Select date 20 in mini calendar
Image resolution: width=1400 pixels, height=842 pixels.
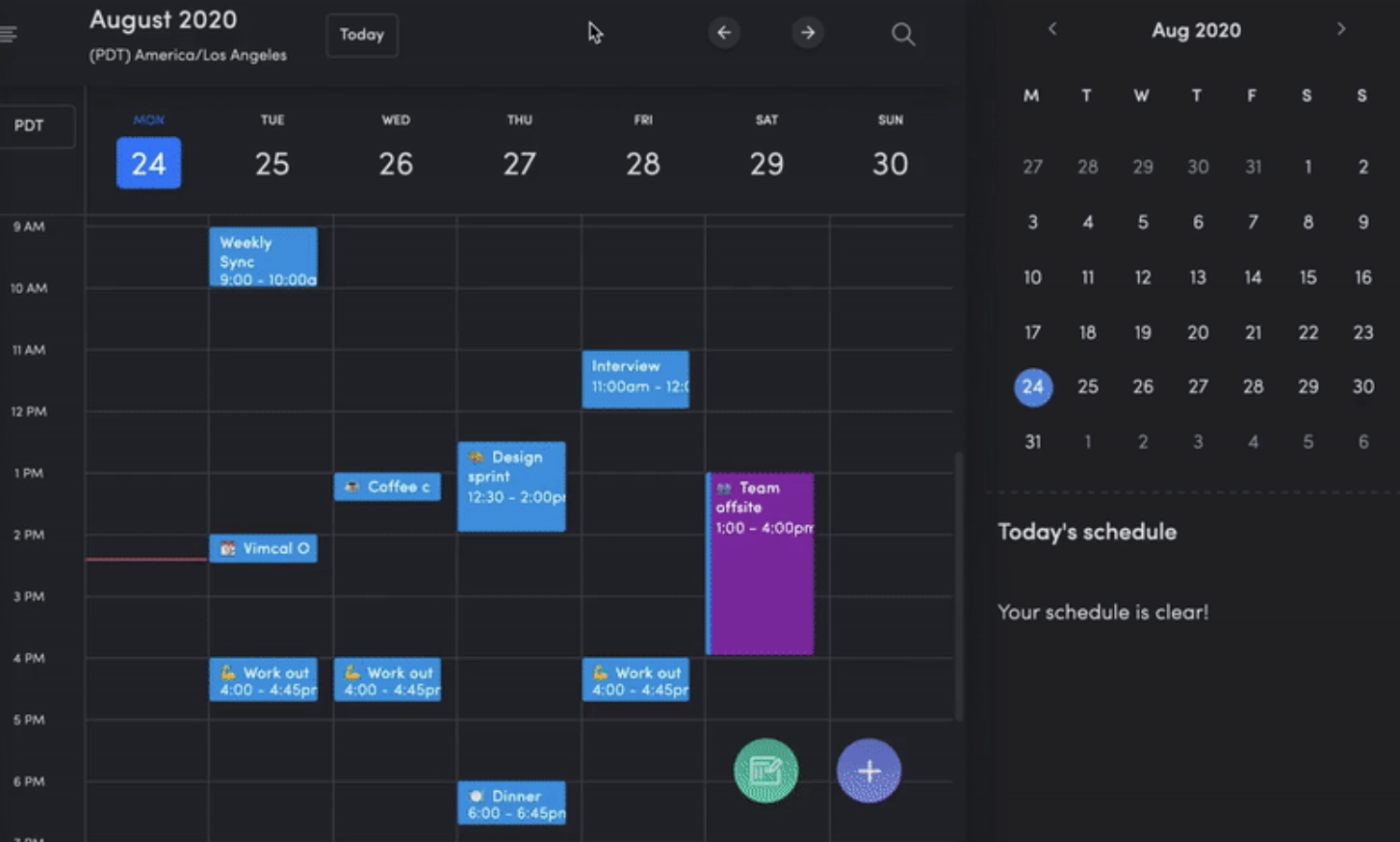(x=1198, y=332)
